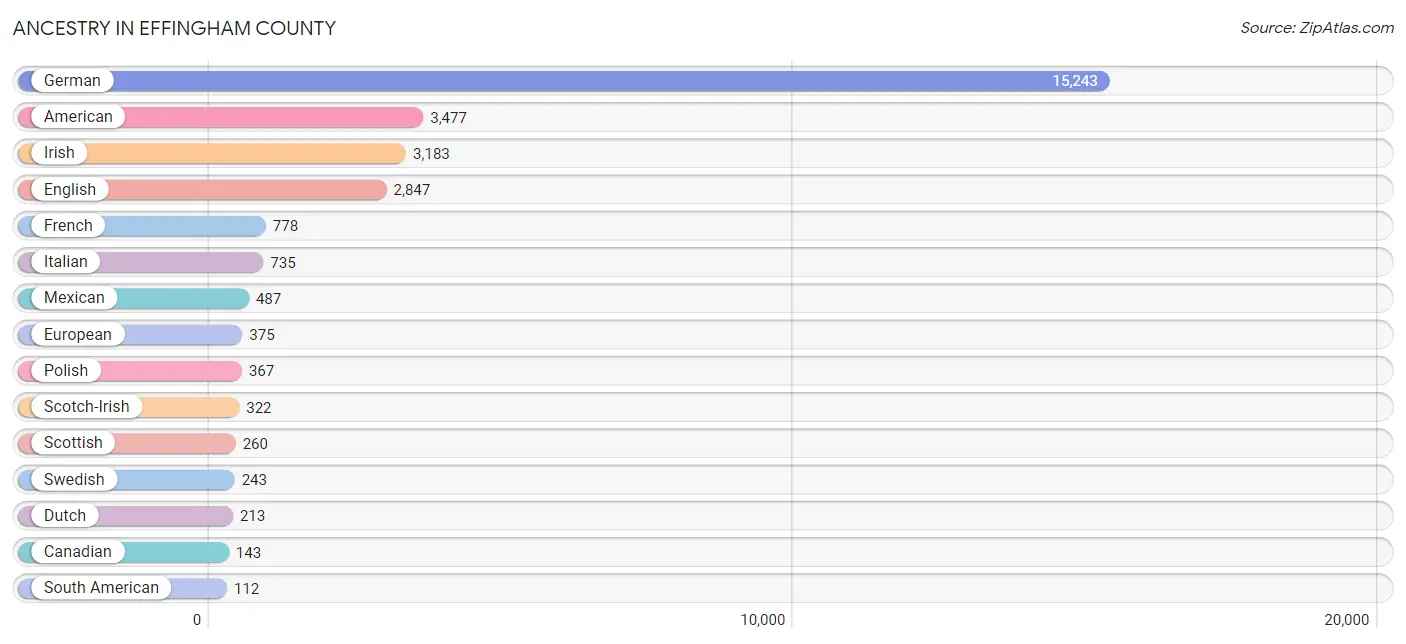This screenshot has width=1406, height=644.
Task: Click the Irish ancestry bar
Action: tap(212, 153)
